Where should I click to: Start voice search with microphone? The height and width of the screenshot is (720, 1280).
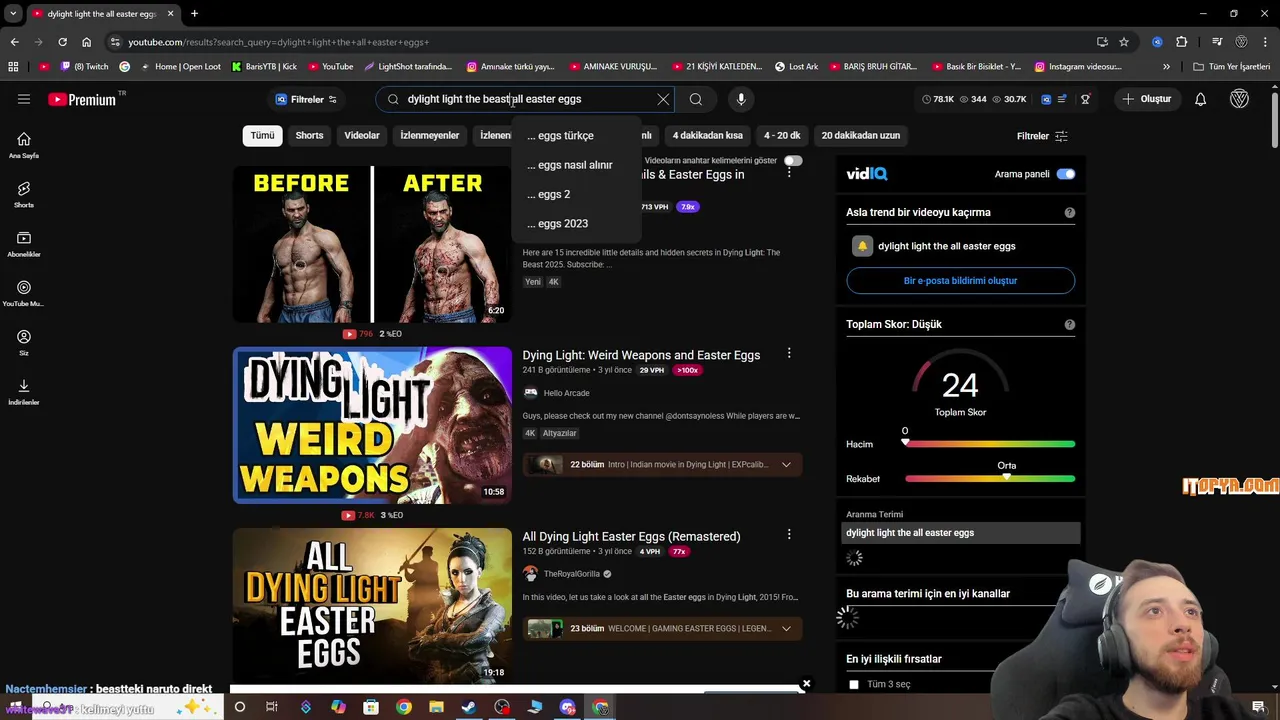click(741, 99)
